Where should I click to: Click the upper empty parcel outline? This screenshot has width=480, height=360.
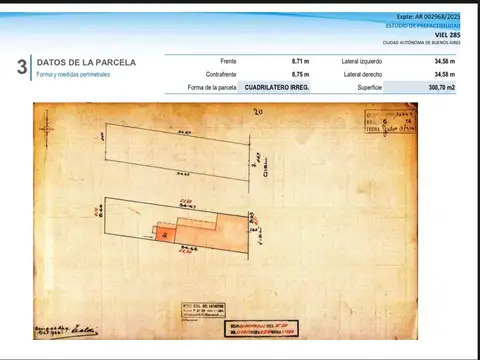click(x=177, y=152)
